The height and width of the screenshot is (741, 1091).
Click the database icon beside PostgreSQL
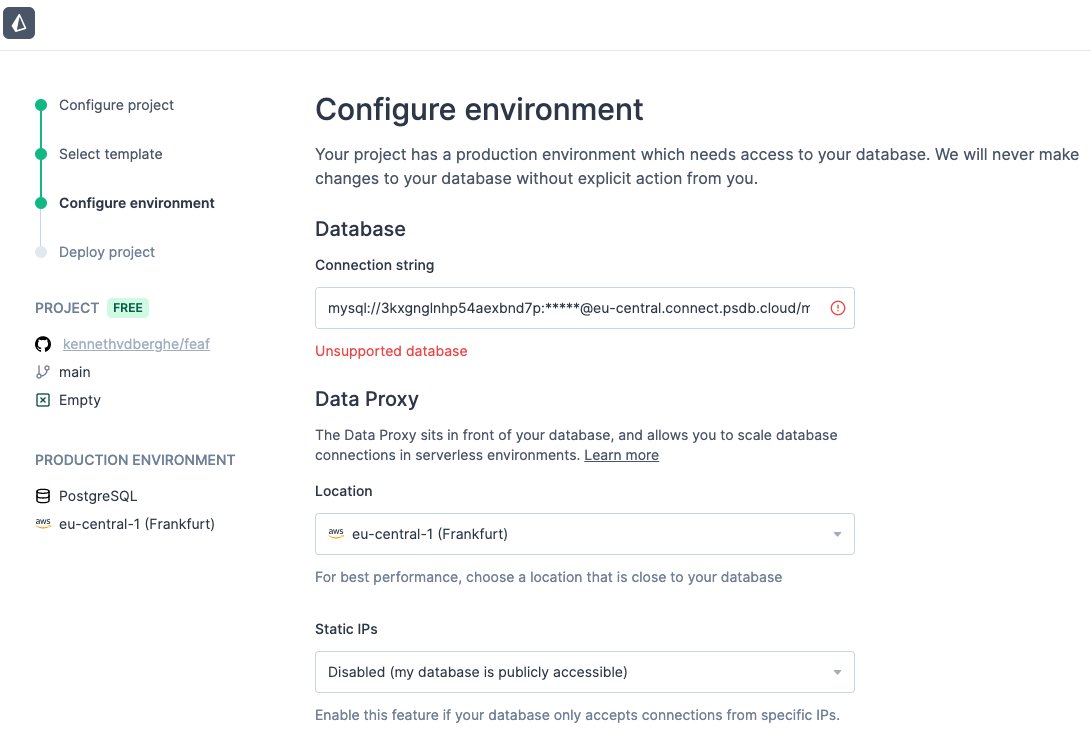coord(42,496)
